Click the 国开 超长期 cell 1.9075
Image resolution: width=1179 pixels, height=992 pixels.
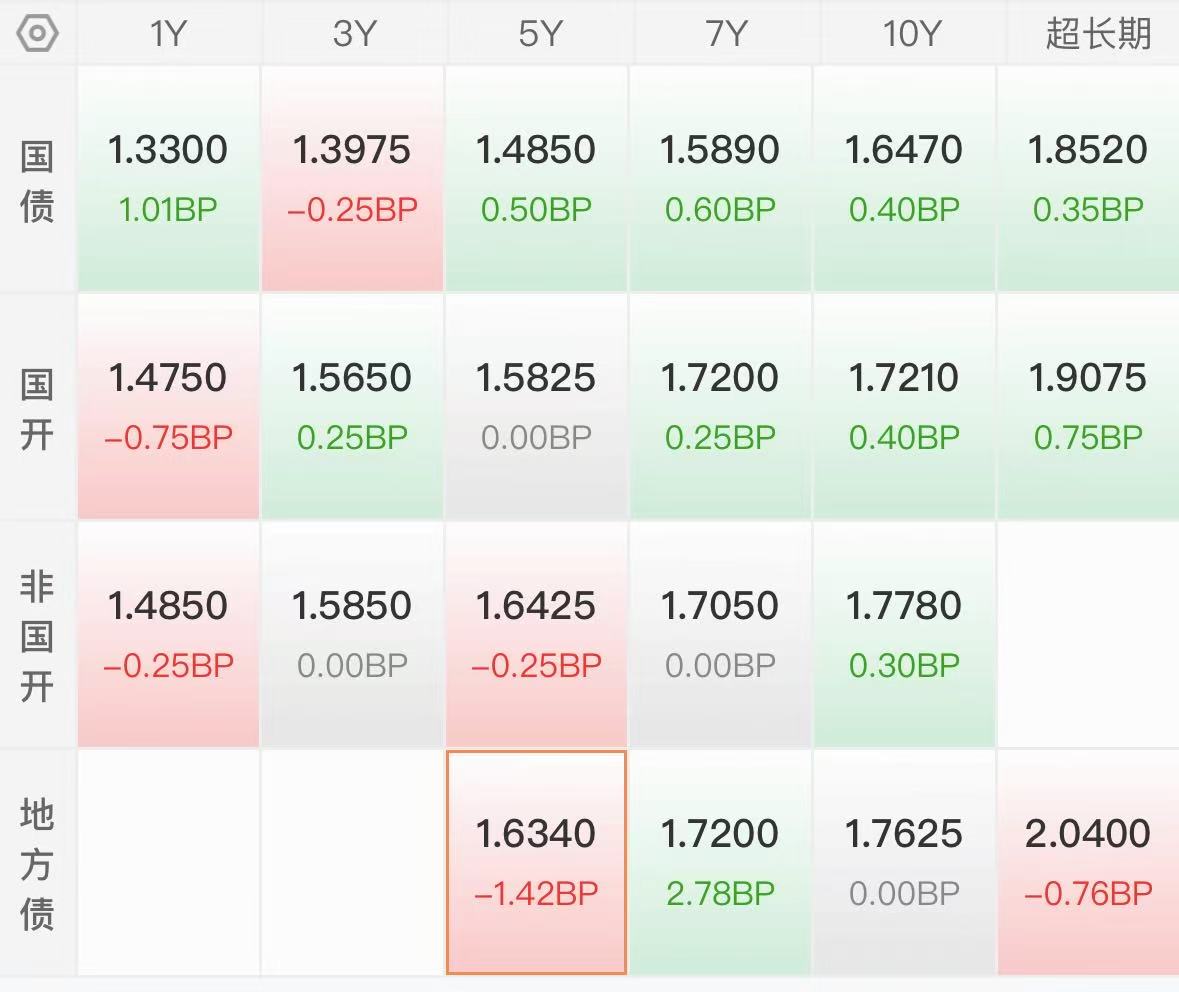click(x=1088, y=406)
